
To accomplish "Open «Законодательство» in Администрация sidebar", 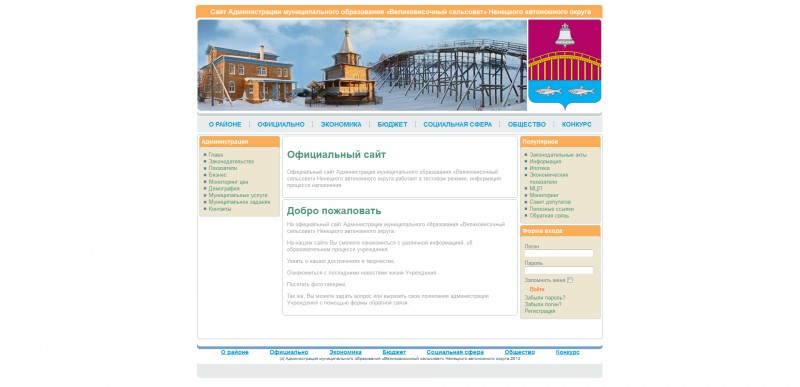I will coord(231,161).
